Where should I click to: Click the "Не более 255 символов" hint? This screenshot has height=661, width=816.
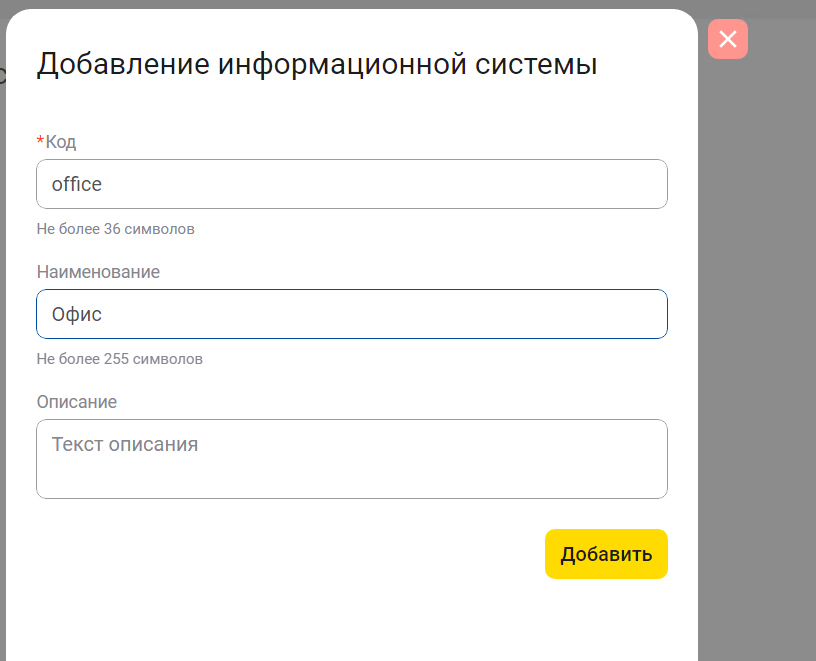point(119,359)
